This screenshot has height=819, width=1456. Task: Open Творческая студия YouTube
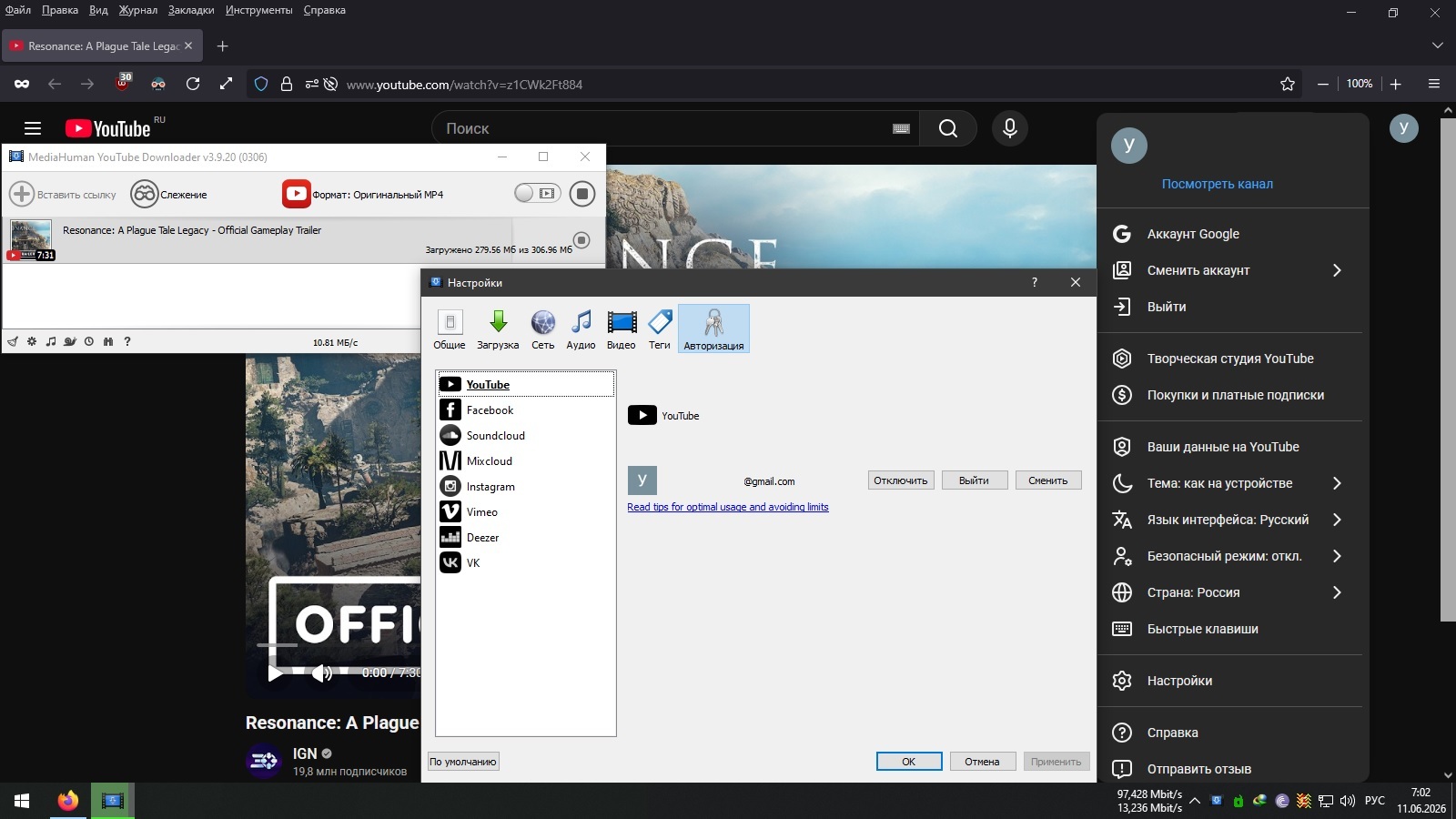(1229, 359)
